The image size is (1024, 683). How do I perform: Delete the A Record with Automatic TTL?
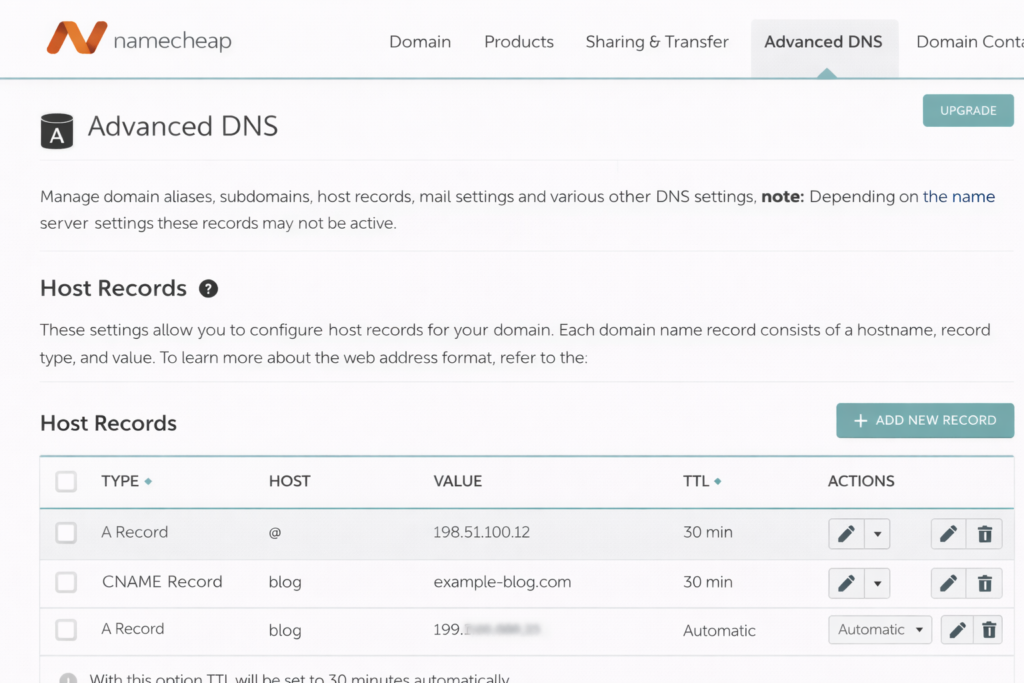(x=990, y=630)
